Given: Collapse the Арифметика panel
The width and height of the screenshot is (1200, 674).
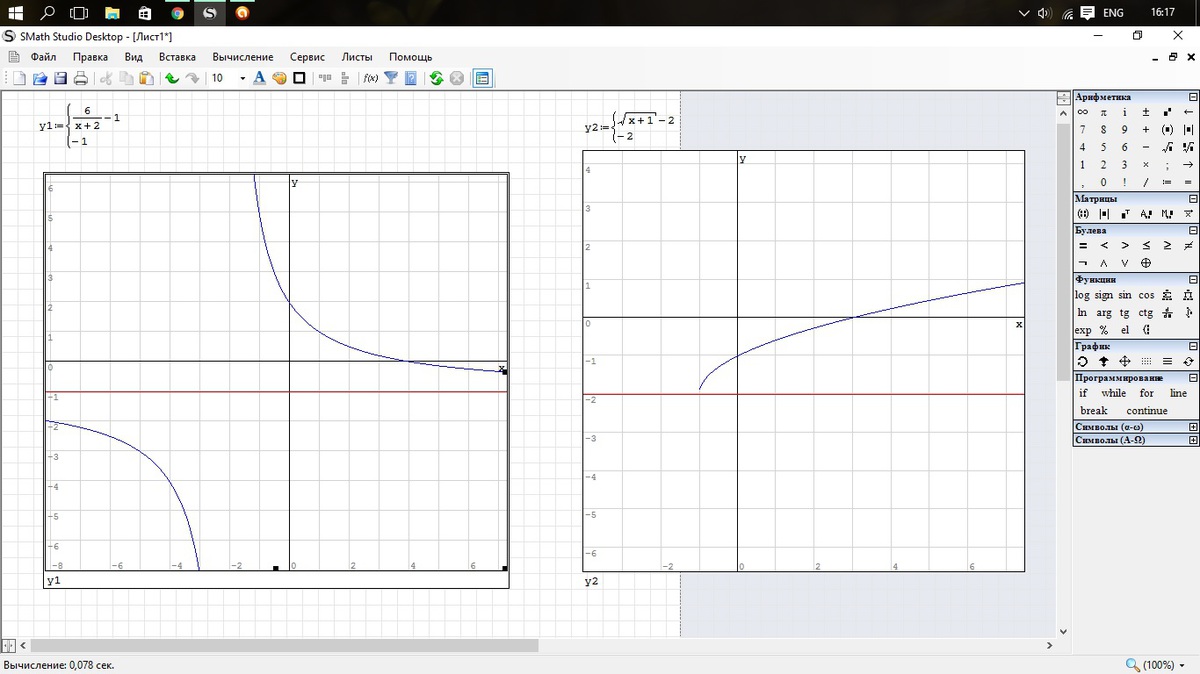Looking at the screenshot, I should 1193,97.
